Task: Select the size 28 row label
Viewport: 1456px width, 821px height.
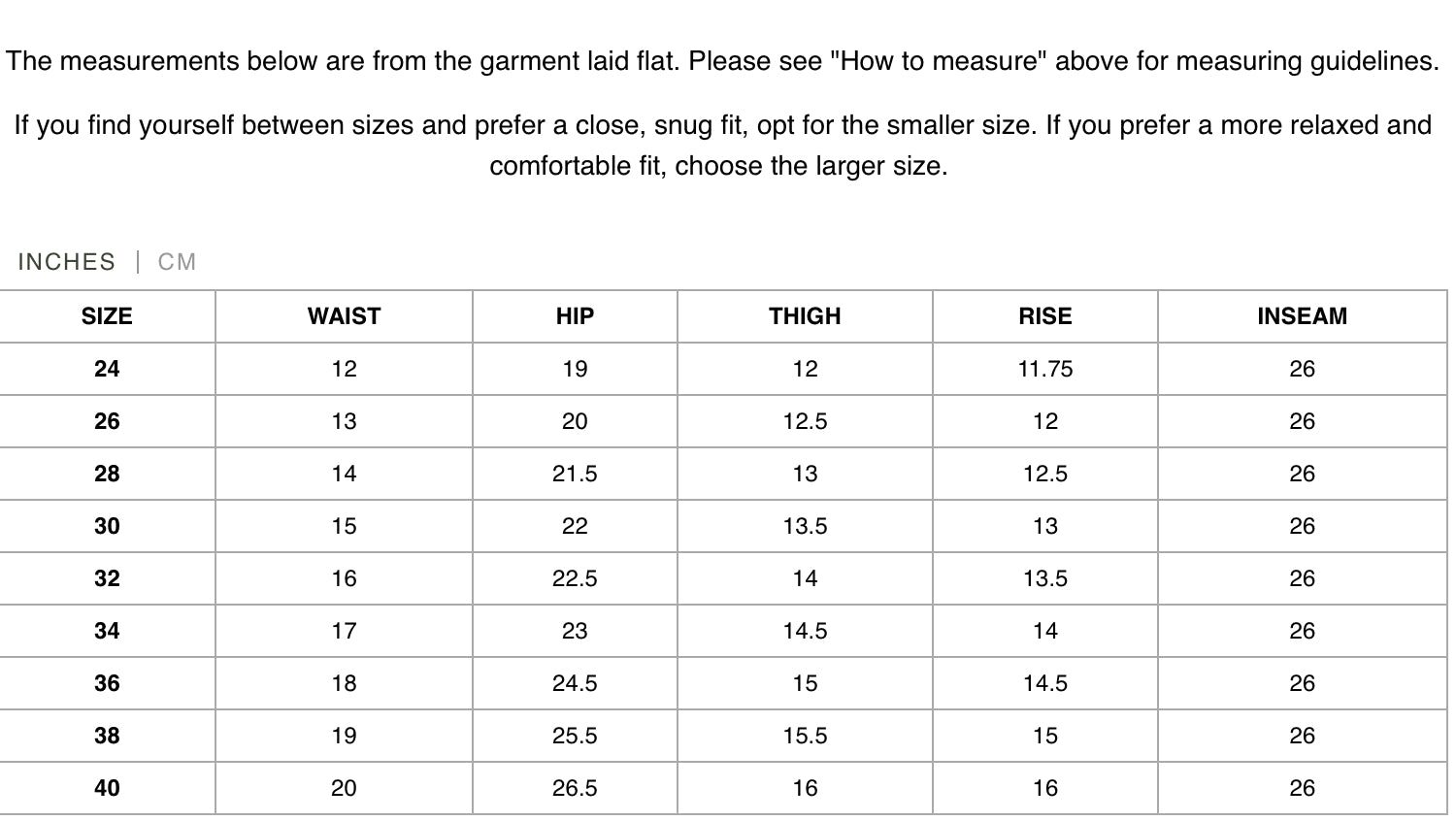Action: 107,474
